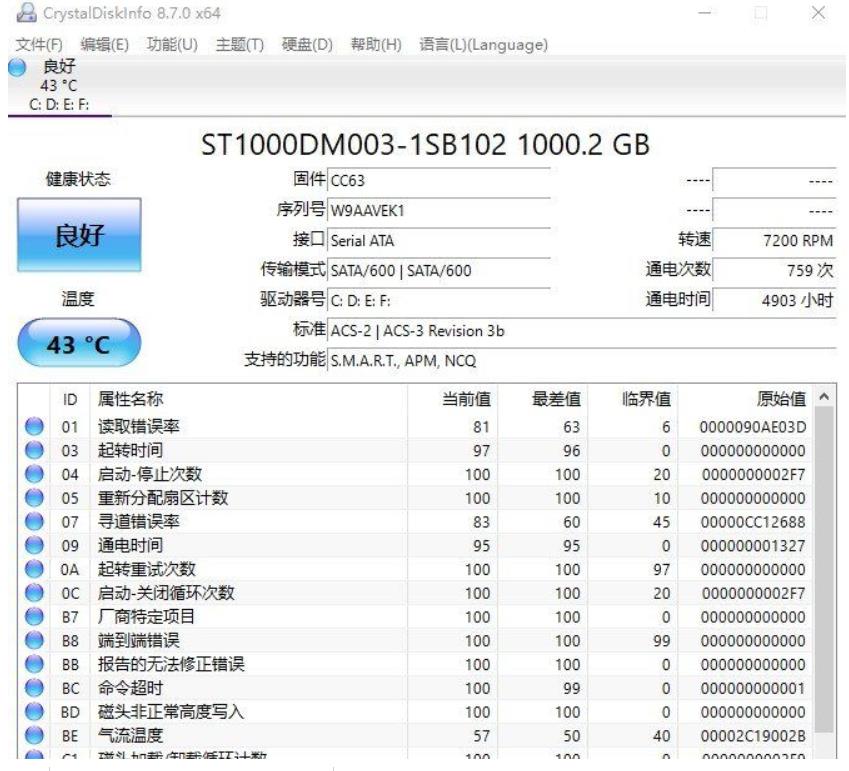This screenshot has height=771, width=849.
Task: Click the status orb for row 05 重新分配扇区计数
Action: click(34, 498)
